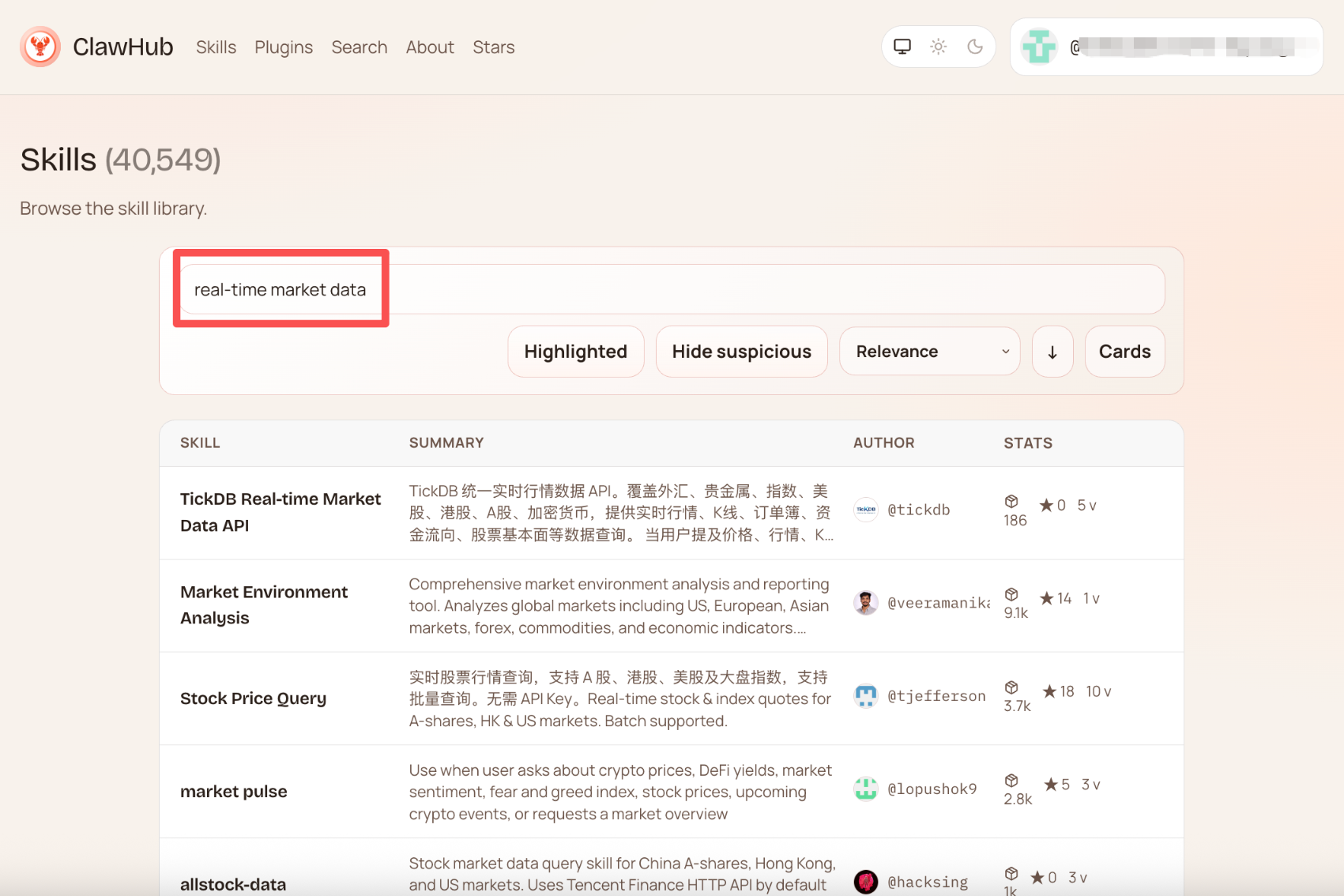Open Market Environment Analysis skill

click(264, 605)
